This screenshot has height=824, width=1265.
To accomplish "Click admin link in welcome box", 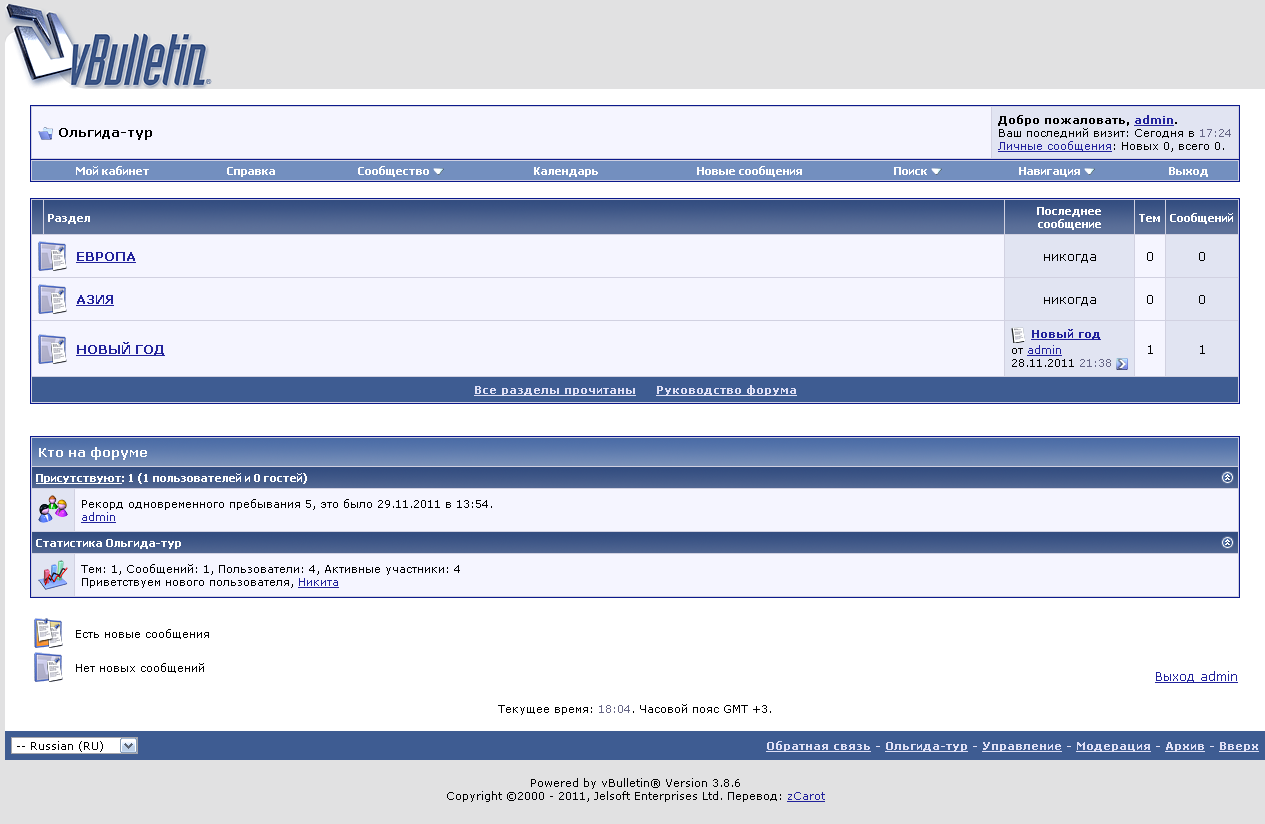I will click(x=1154, y=120).
